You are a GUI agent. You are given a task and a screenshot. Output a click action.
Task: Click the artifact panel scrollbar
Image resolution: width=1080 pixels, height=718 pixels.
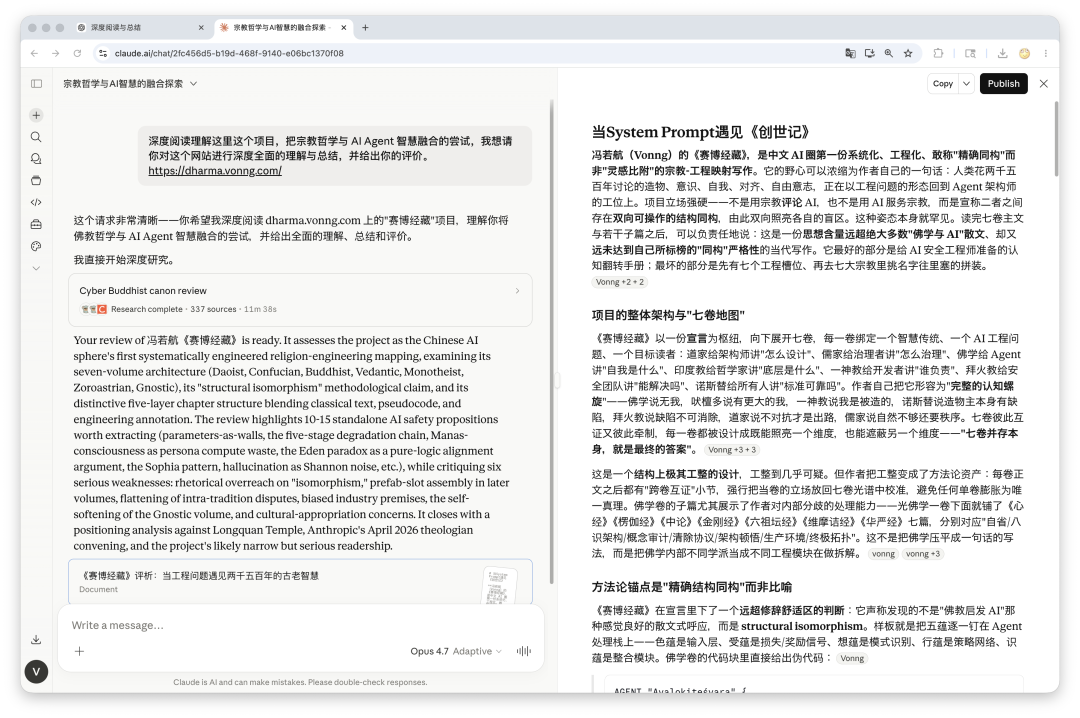pyautogui.click(x=1057, y=138)
